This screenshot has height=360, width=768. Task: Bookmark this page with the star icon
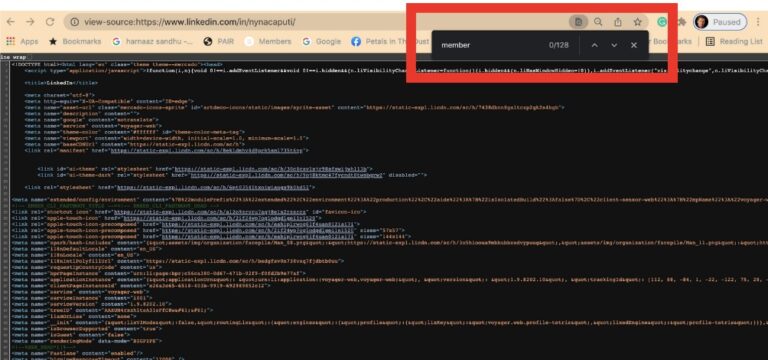point(637,22)
